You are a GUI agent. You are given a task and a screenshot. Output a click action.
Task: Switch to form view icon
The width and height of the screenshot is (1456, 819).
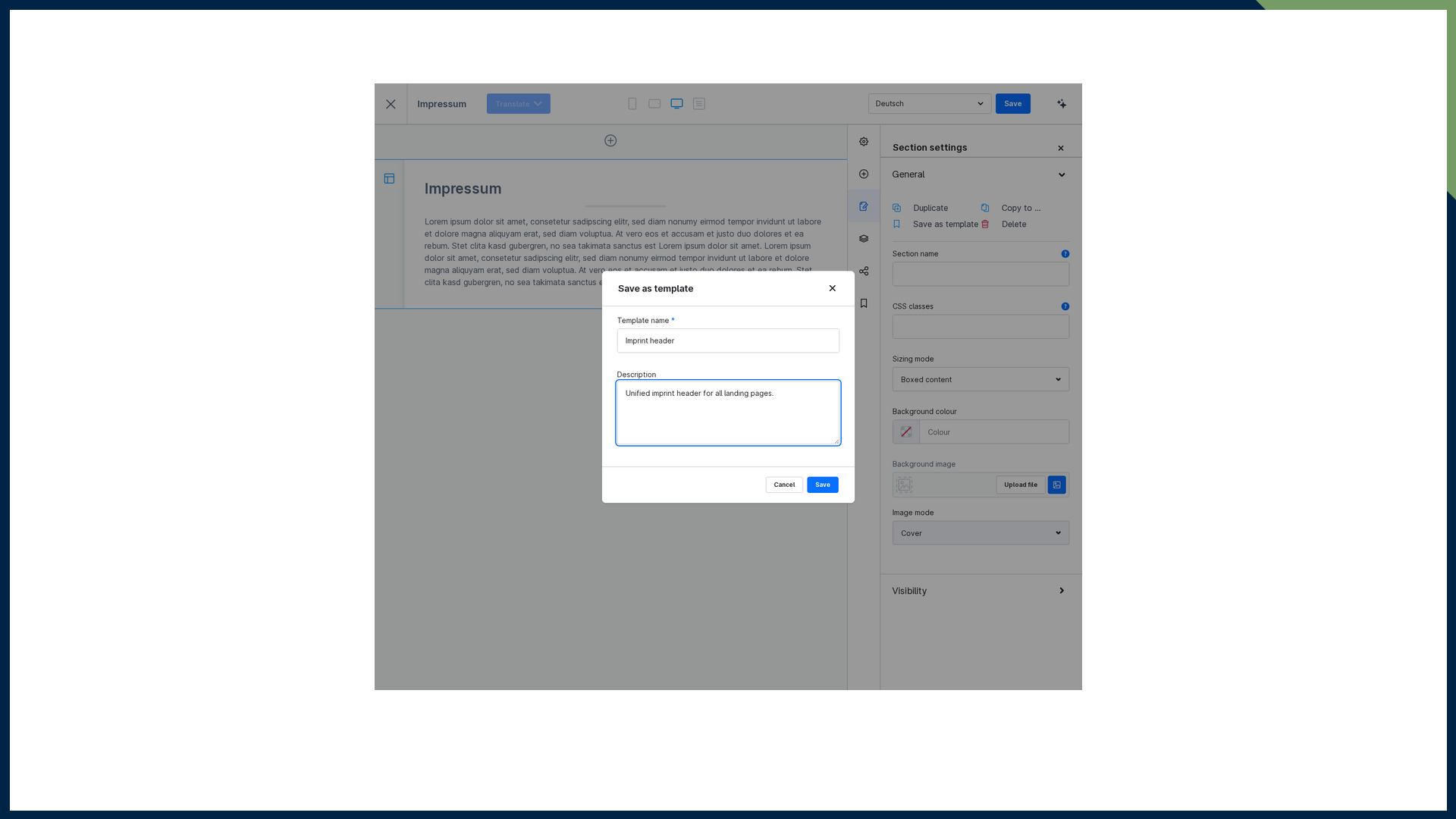point(699,104)
